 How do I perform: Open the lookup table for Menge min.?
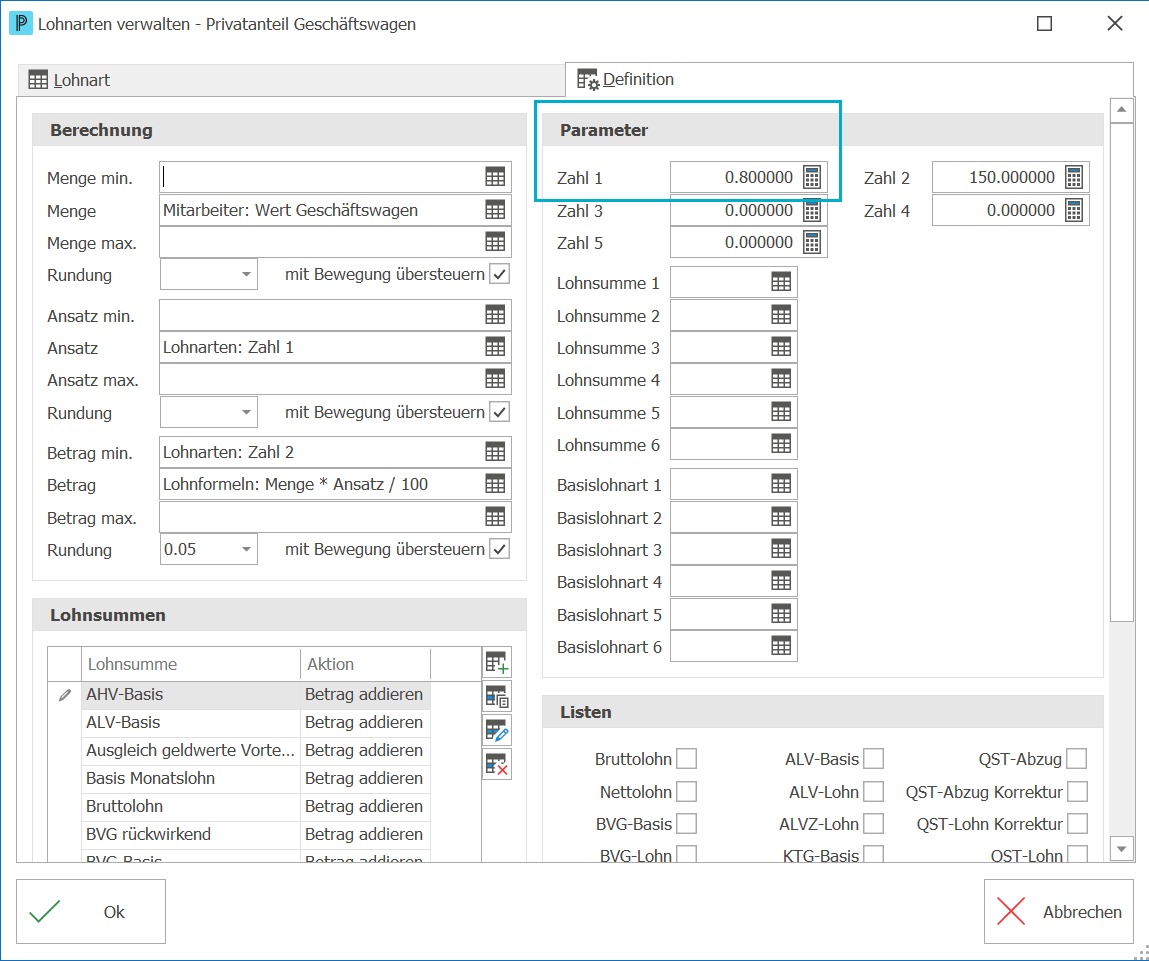pyautogui.click(x=495, y=177)
